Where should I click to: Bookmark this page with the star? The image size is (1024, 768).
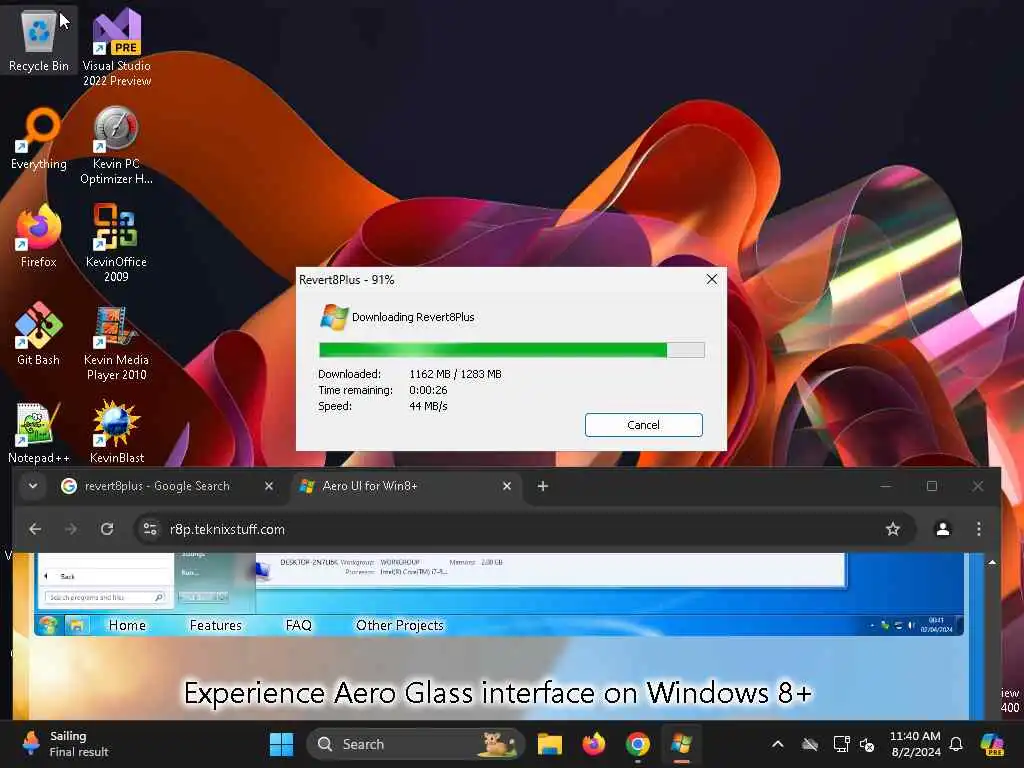[893, 529]
